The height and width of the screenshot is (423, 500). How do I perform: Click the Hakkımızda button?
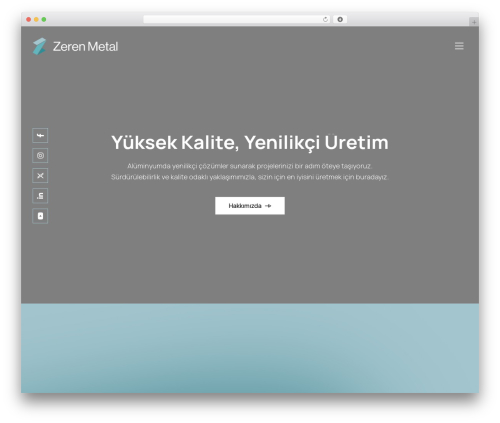point(250,206)
